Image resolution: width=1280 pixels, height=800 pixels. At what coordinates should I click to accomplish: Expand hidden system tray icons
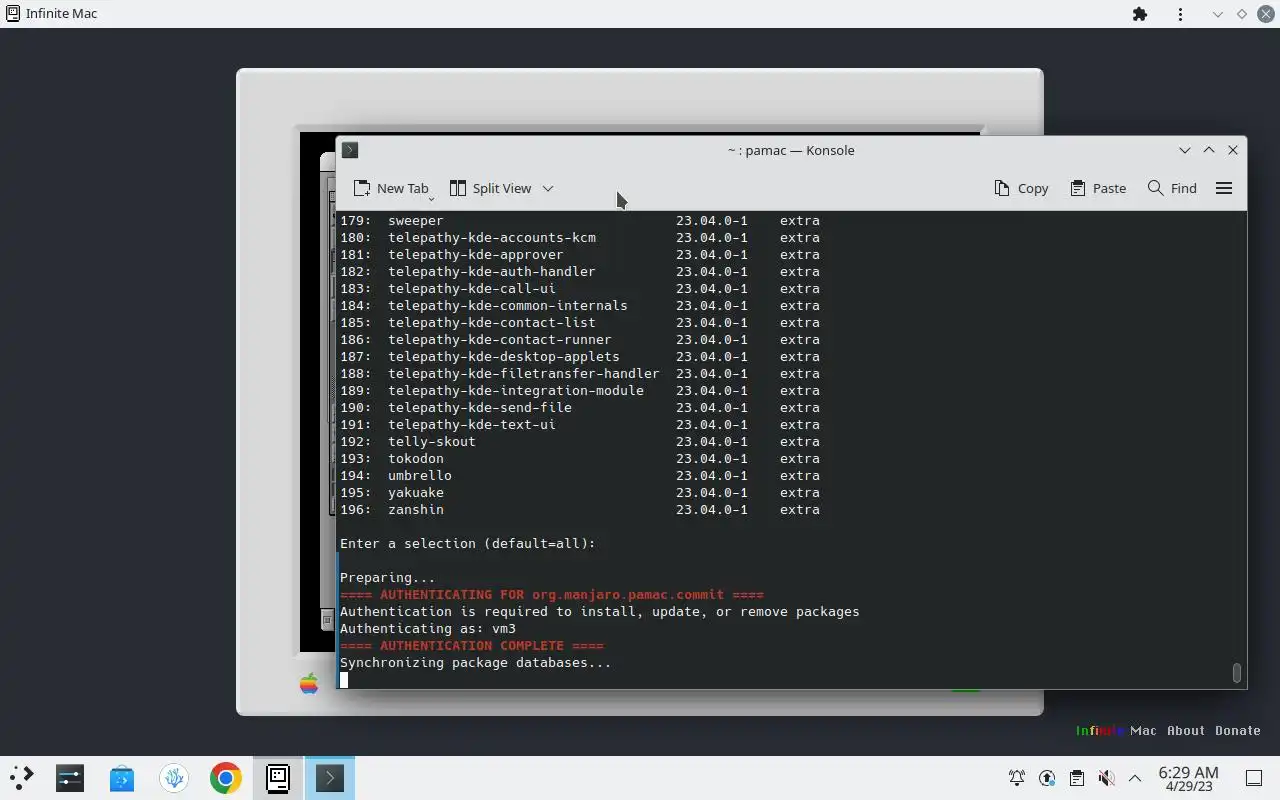pos(1135,778)
